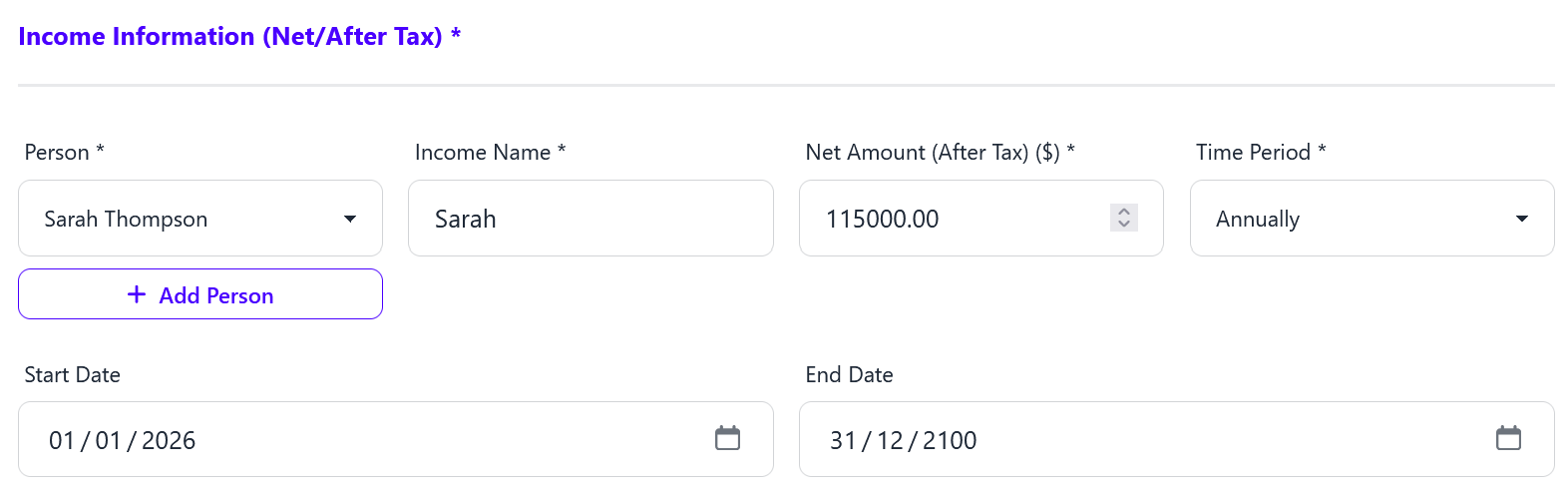Open the Start Date calendar picker icon
Screen dimensions: 1568x497
(x=727, y=438)
